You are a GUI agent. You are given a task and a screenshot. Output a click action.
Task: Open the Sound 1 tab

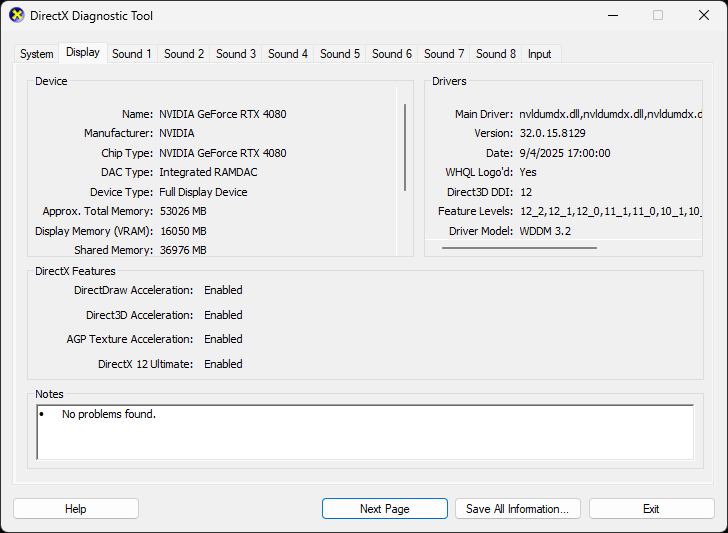tap(132, 54)
